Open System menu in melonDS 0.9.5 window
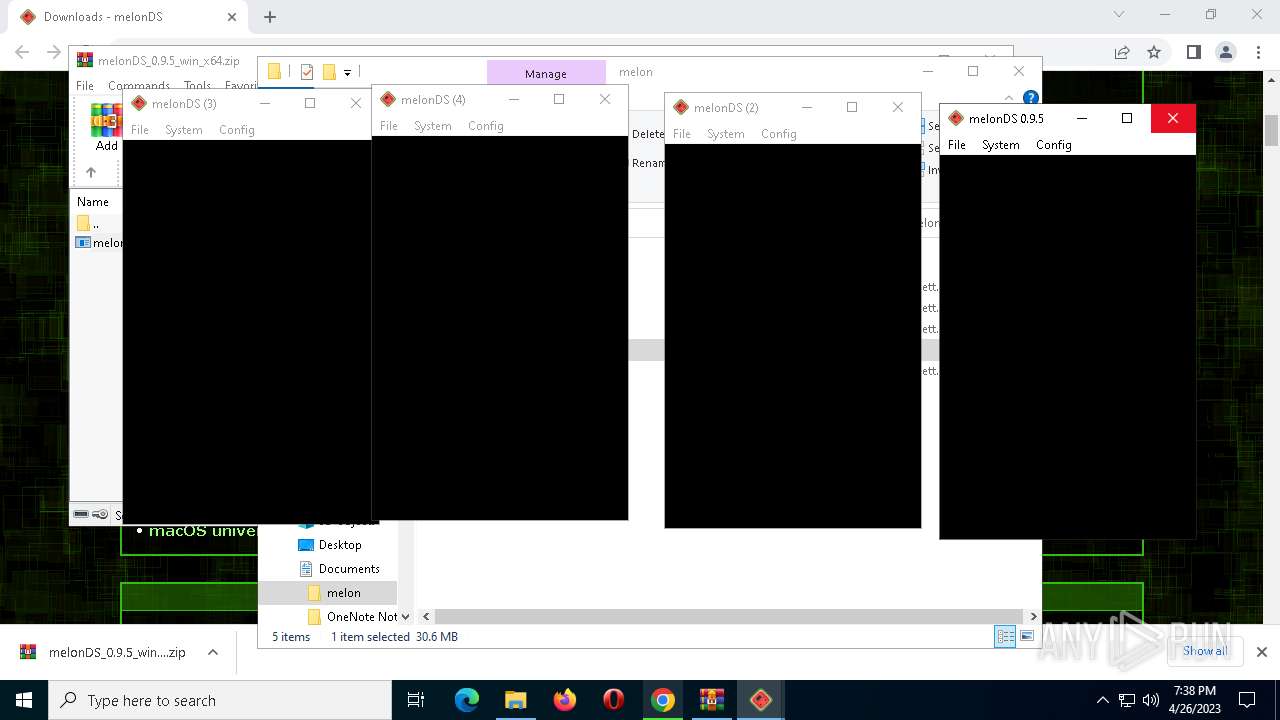Screen dimensions: 1280x720 (1000, 145)
